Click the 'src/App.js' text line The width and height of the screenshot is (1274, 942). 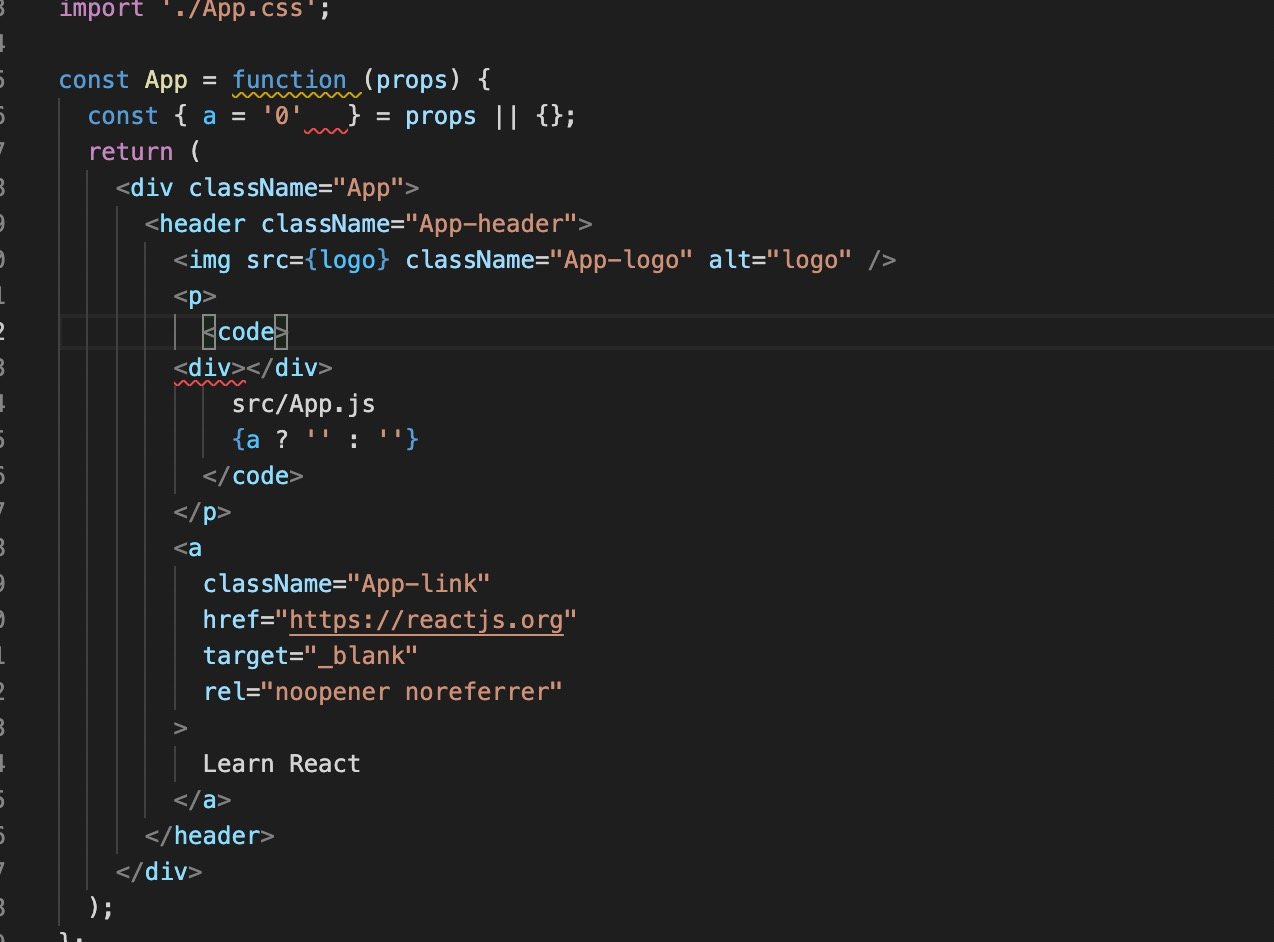(304, 404)
